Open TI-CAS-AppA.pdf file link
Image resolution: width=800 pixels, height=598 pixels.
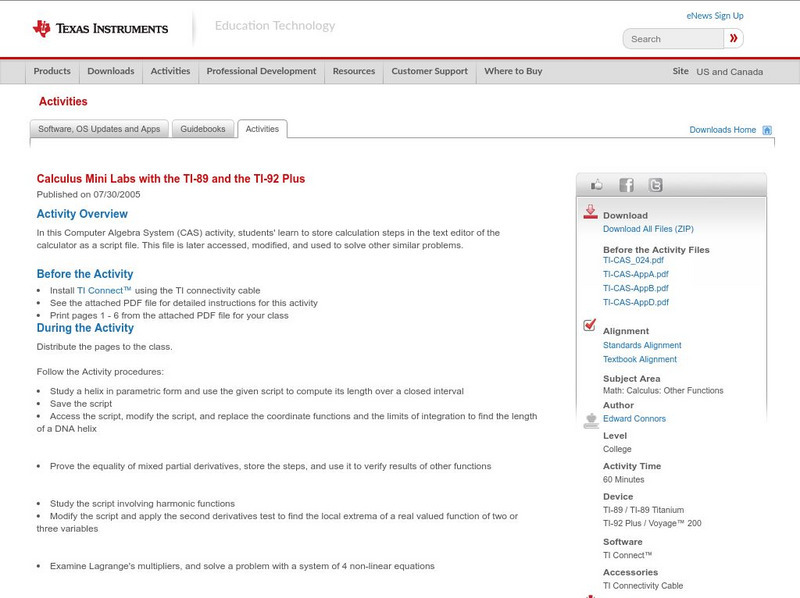tap(636, 274)
